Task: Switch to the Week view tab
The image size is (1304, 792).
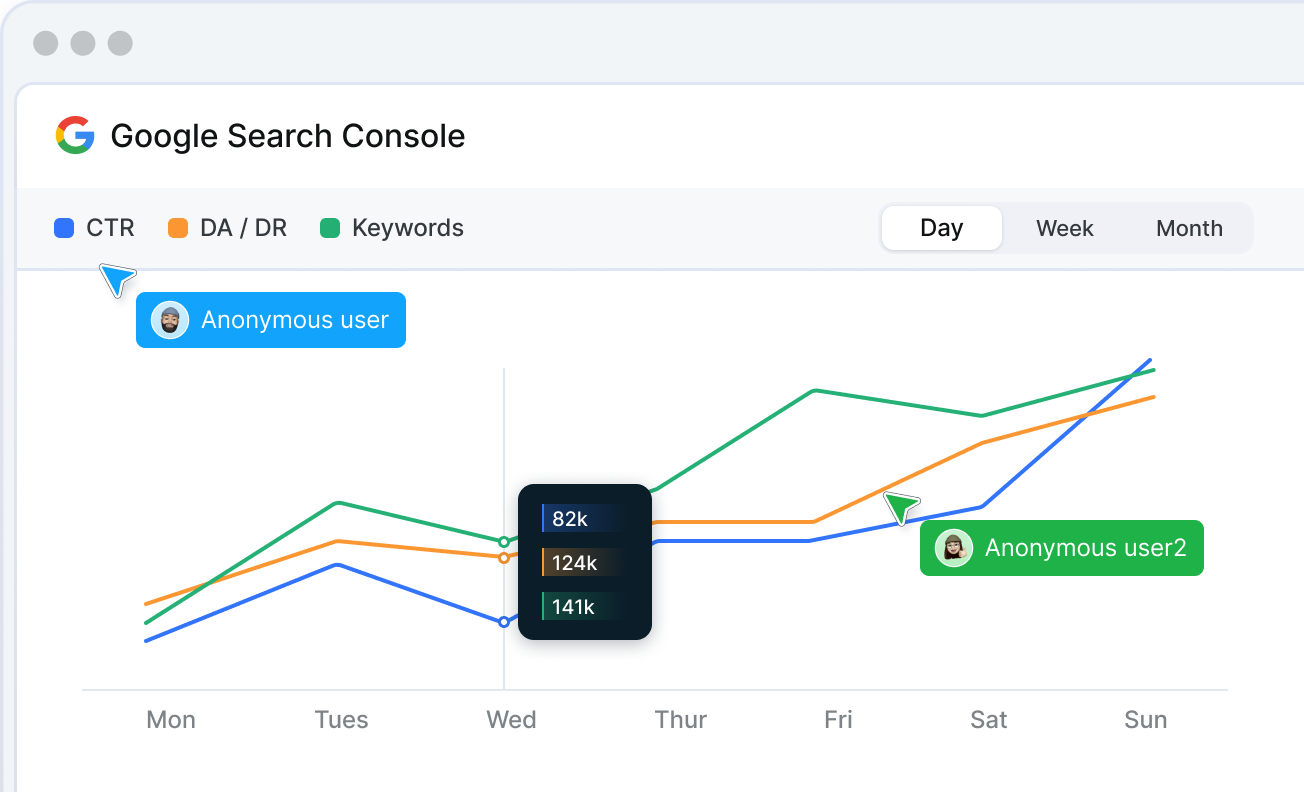Action: coord(1064,228)
